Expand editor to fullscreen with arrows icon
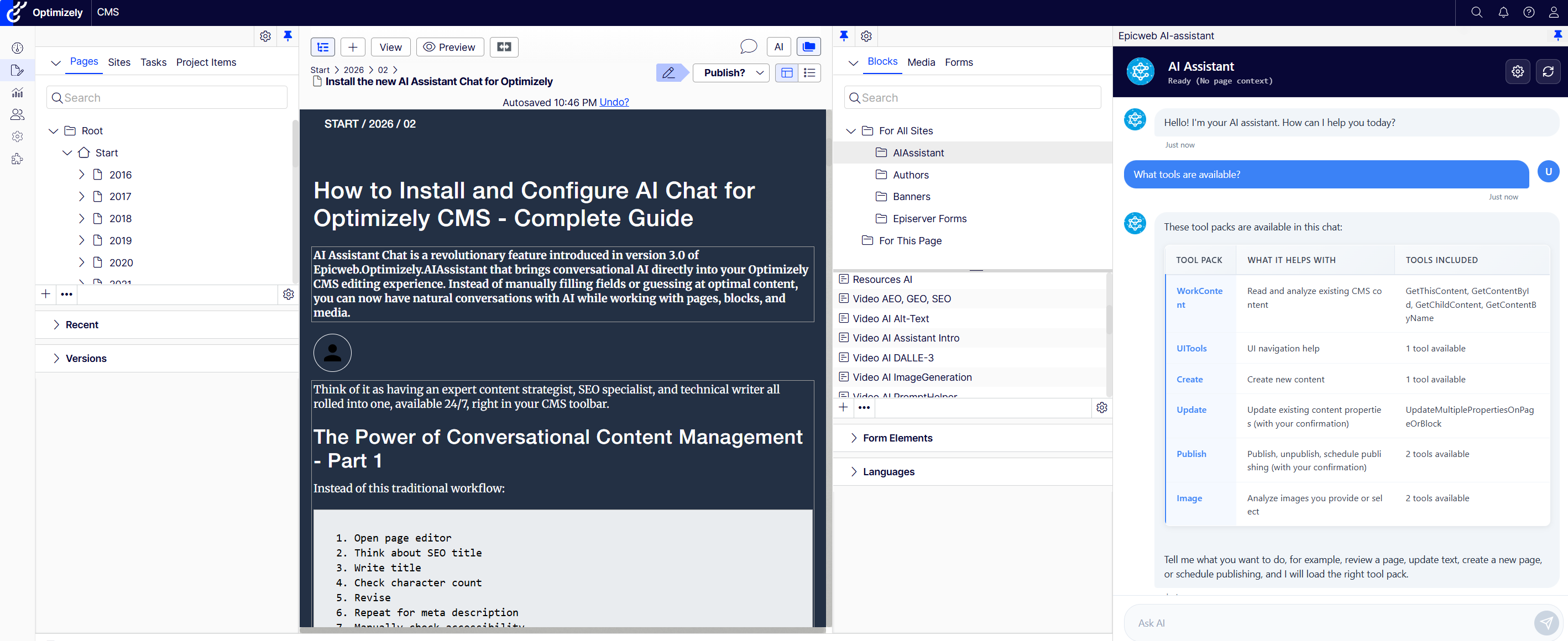The width and height of the screenshot is (1568, 641). 504,47
